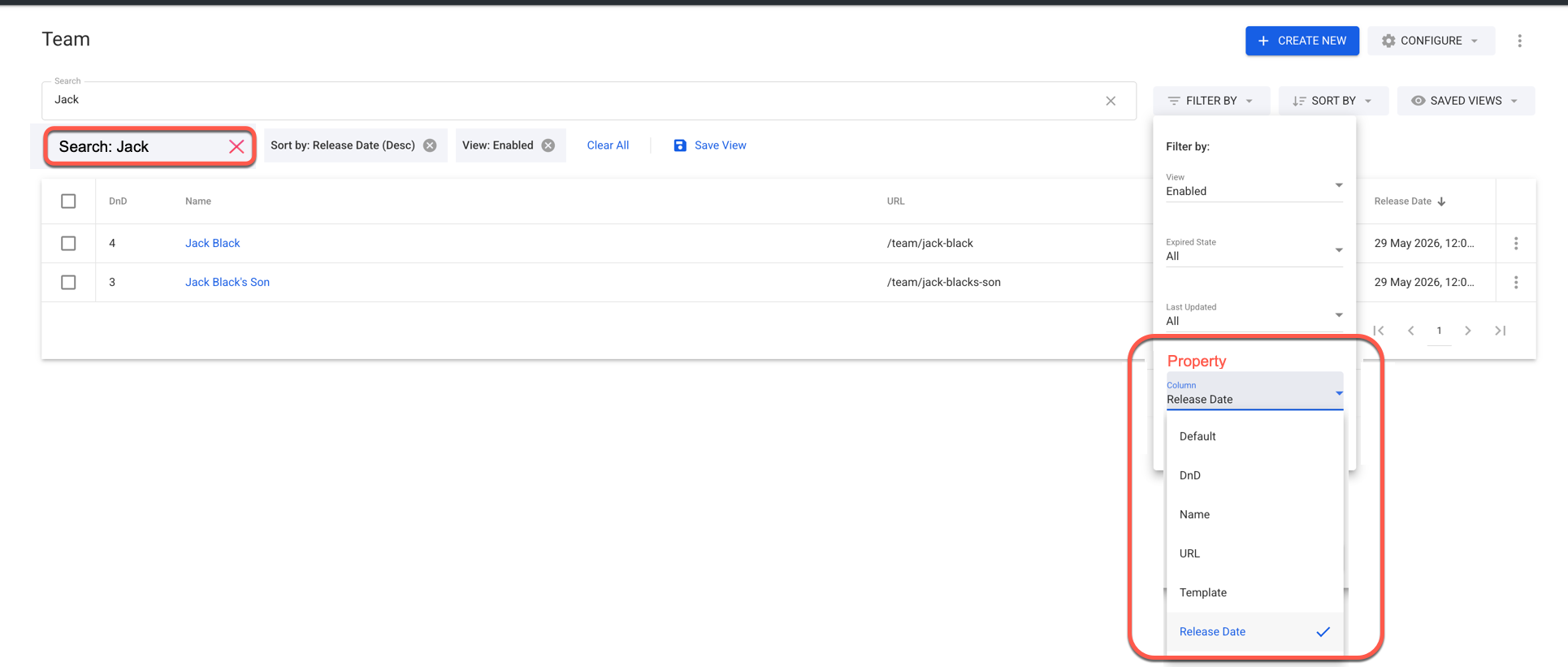Click the /team/jack-black URL cell
This screenshot has height=667, width=1568.
point(929,243)
